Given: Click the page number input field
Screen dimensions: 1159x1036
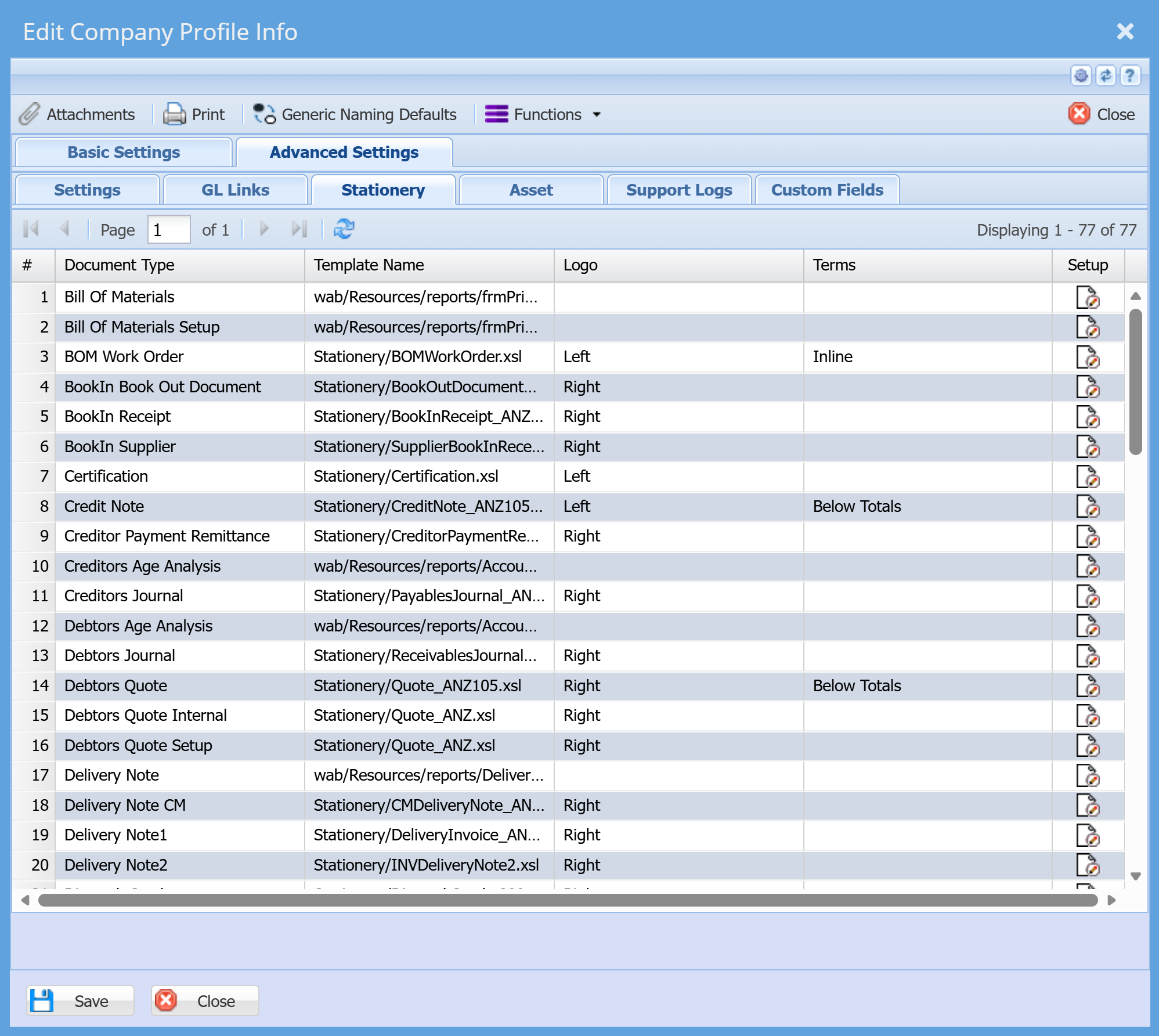Looking at the screenshot, I should (x=168, y=230).
